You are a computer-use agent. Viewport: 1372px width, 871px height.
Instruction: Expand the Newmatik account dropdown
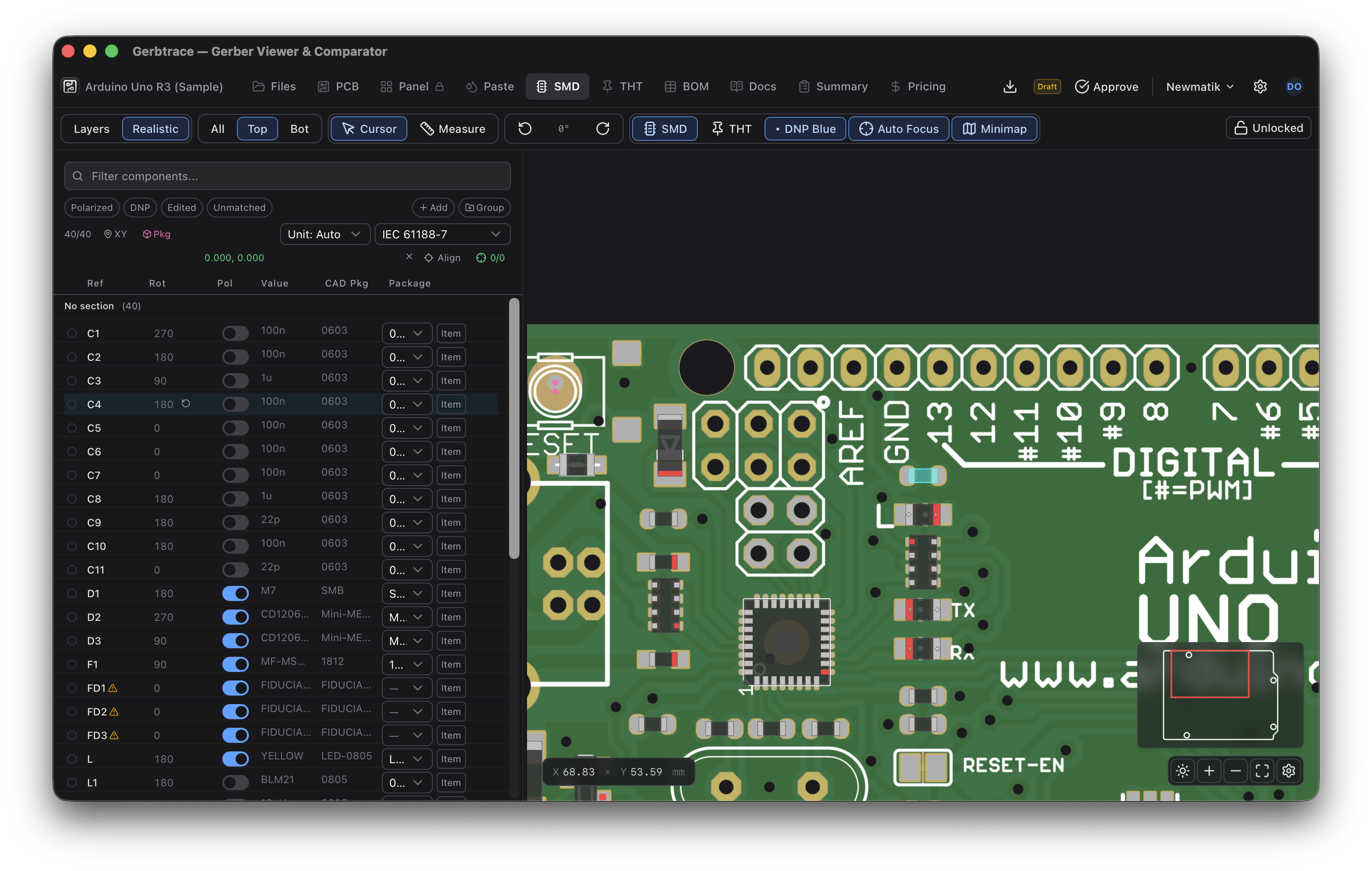pos(1200,87)
